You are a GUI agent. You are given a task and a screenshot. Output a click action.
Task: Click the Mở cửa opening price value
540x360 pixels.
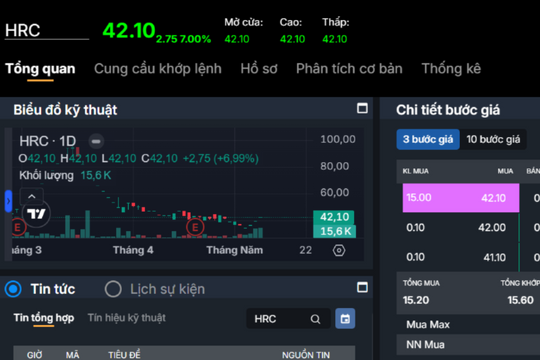tap(237, 39)
